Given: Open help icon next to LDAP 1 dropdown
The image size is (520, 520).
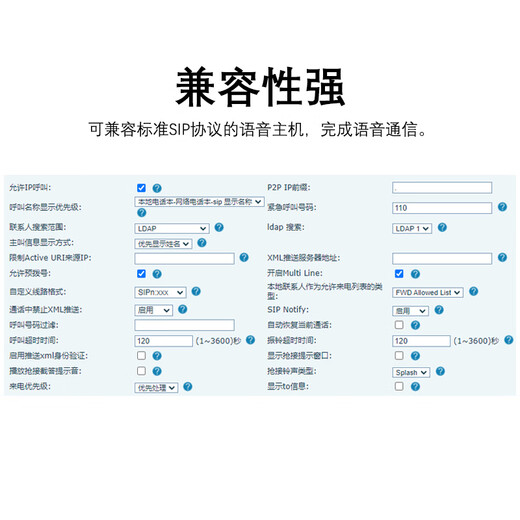Looking at the screenshot, I should (442, 227).
